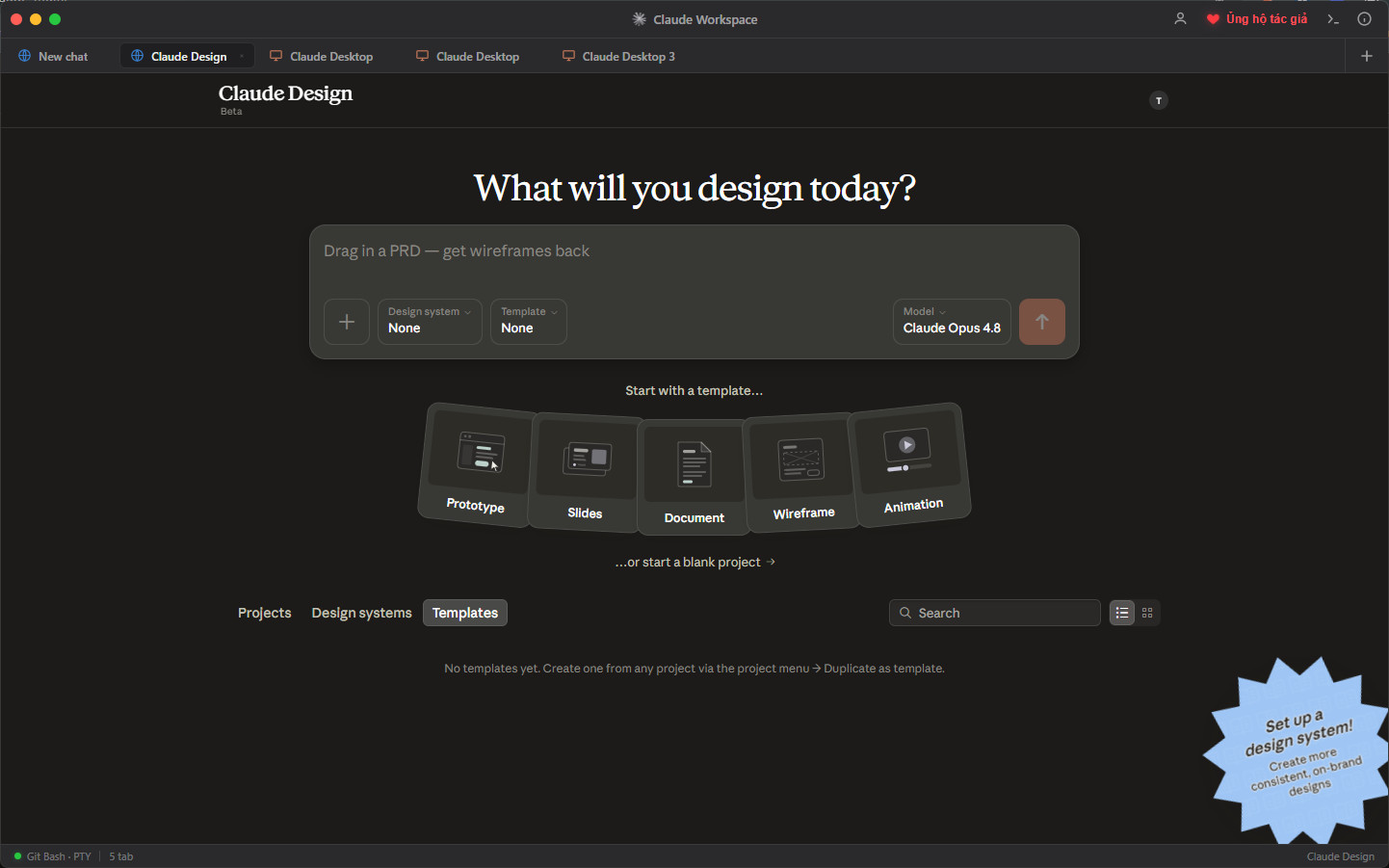The width and height of the screenshot is (1389, 868).
Task: Click the heart Ủng hộ tác giả link
Action: tap(1257, 19)
